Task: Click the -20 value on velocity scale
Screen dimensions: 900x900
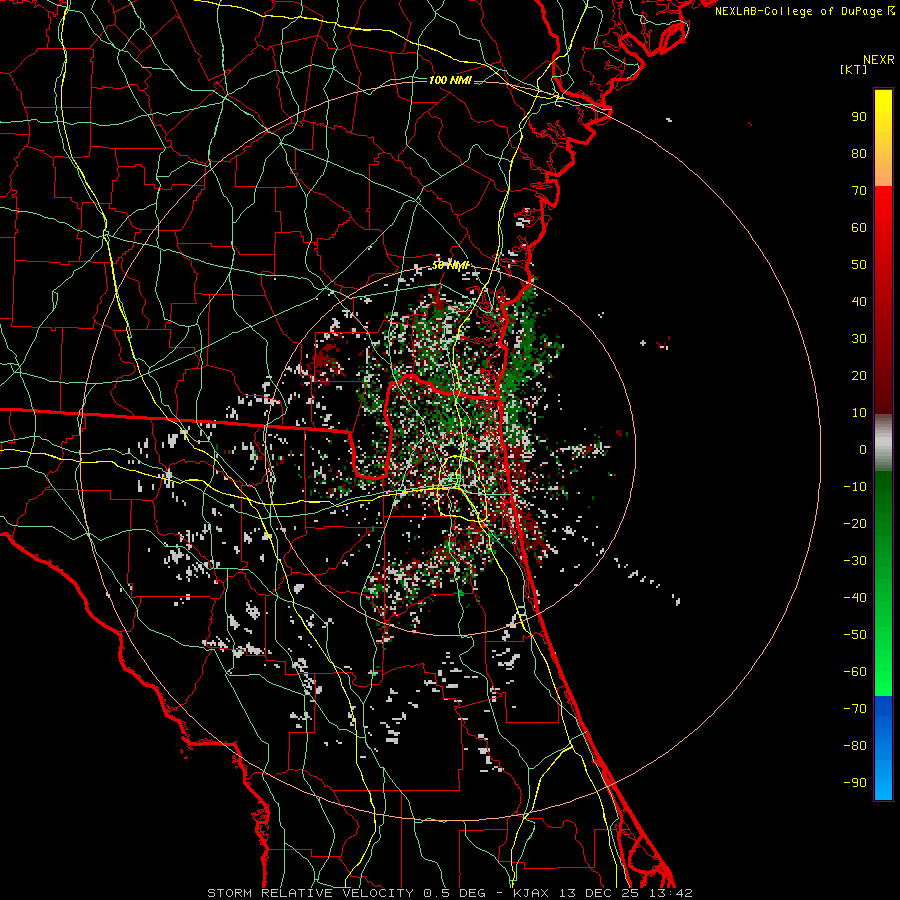Action: pos(855,524)
